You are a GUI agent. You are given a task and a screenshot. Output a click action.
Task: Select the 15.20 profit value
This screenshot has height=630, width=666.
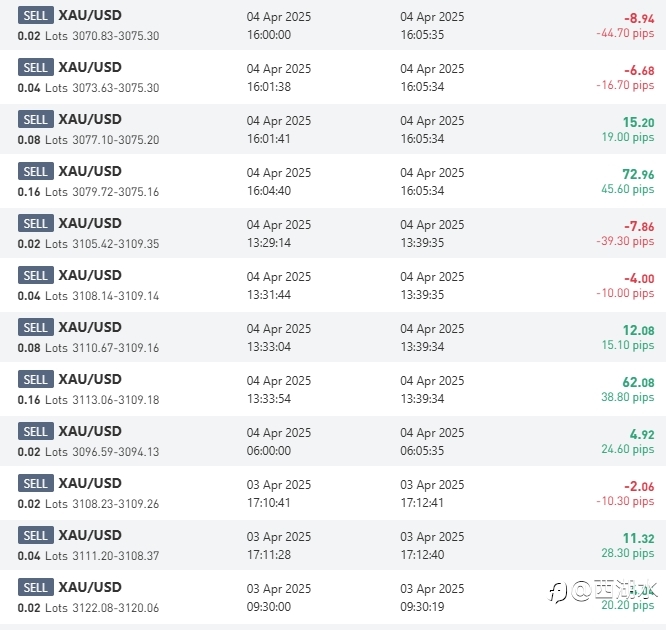point(638,123)
